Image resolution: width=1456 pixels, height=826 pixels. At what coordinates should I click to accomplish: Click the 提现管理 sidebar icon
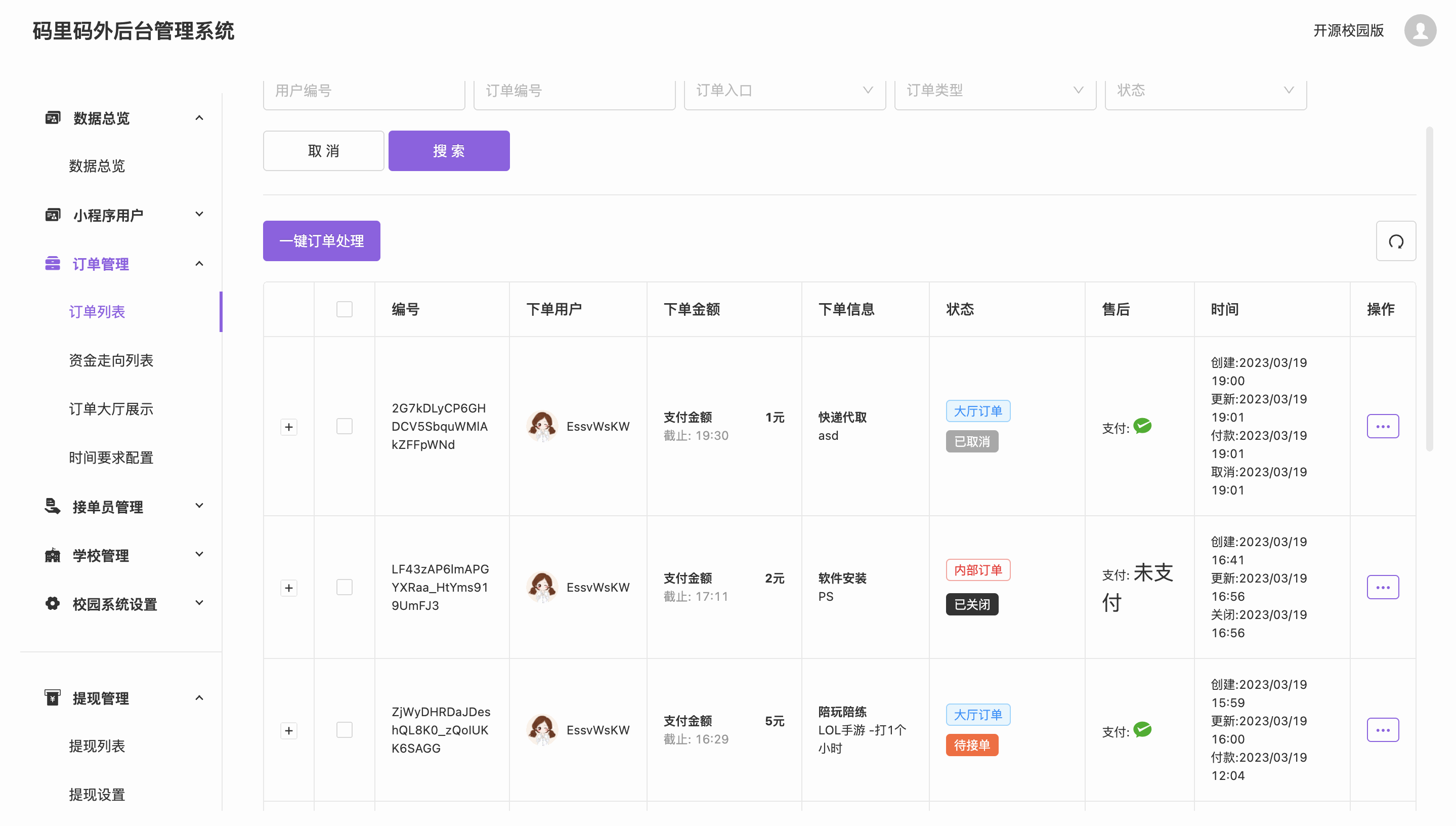(52, 698)
